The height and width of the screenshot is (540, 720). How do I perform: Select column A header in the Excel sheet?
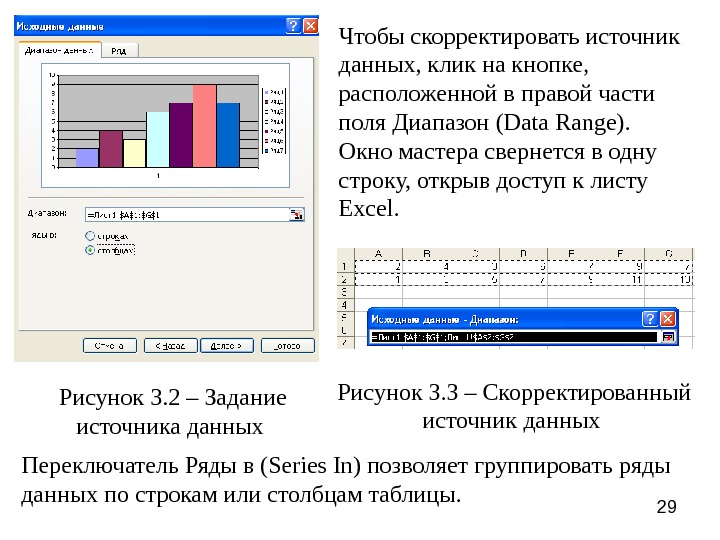pyautogui.click(x=378, y=254)
